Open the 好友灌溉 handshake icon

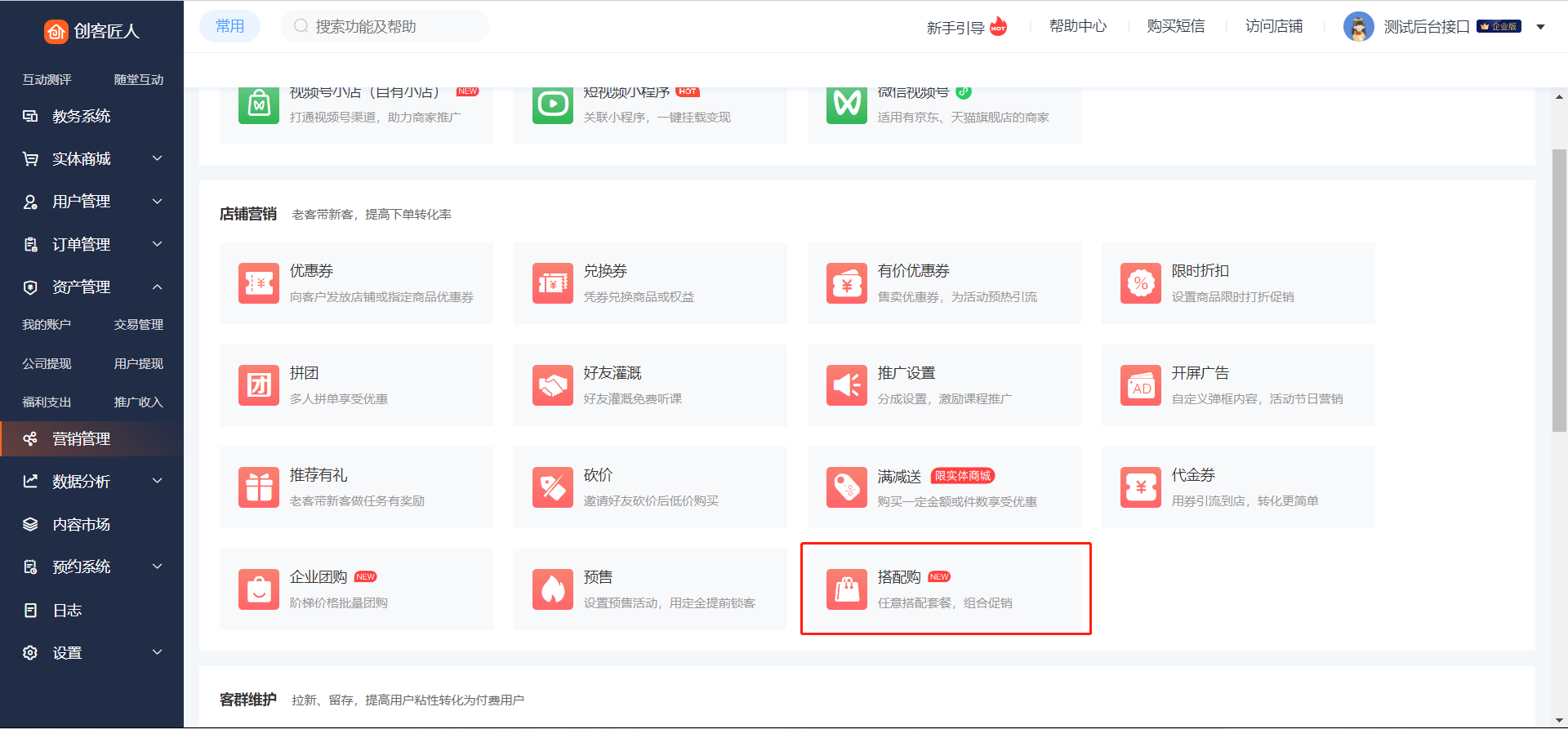[x=553, y=385]
